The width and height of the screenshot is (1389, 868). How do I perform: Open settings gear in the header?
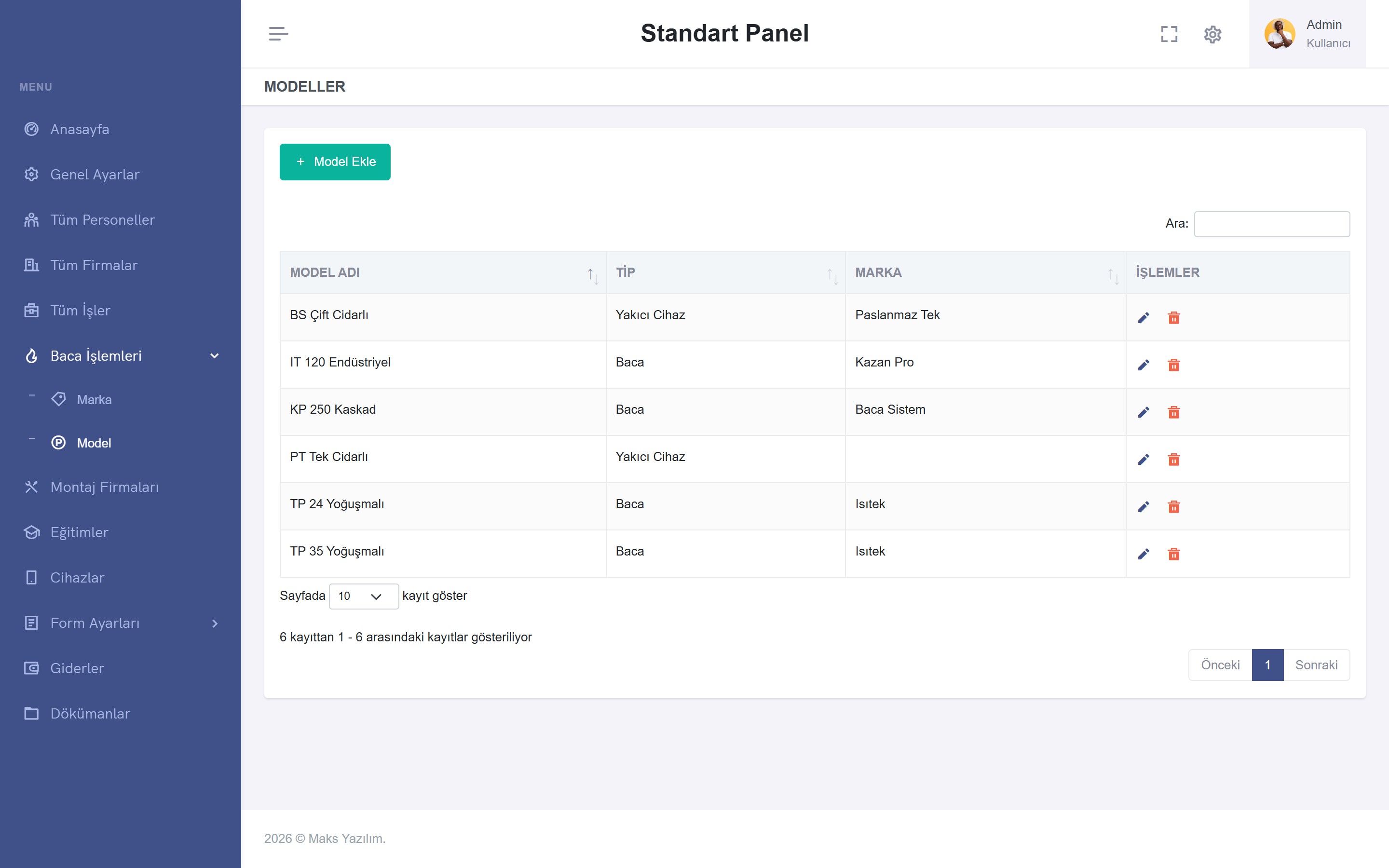coord(1212,34)
